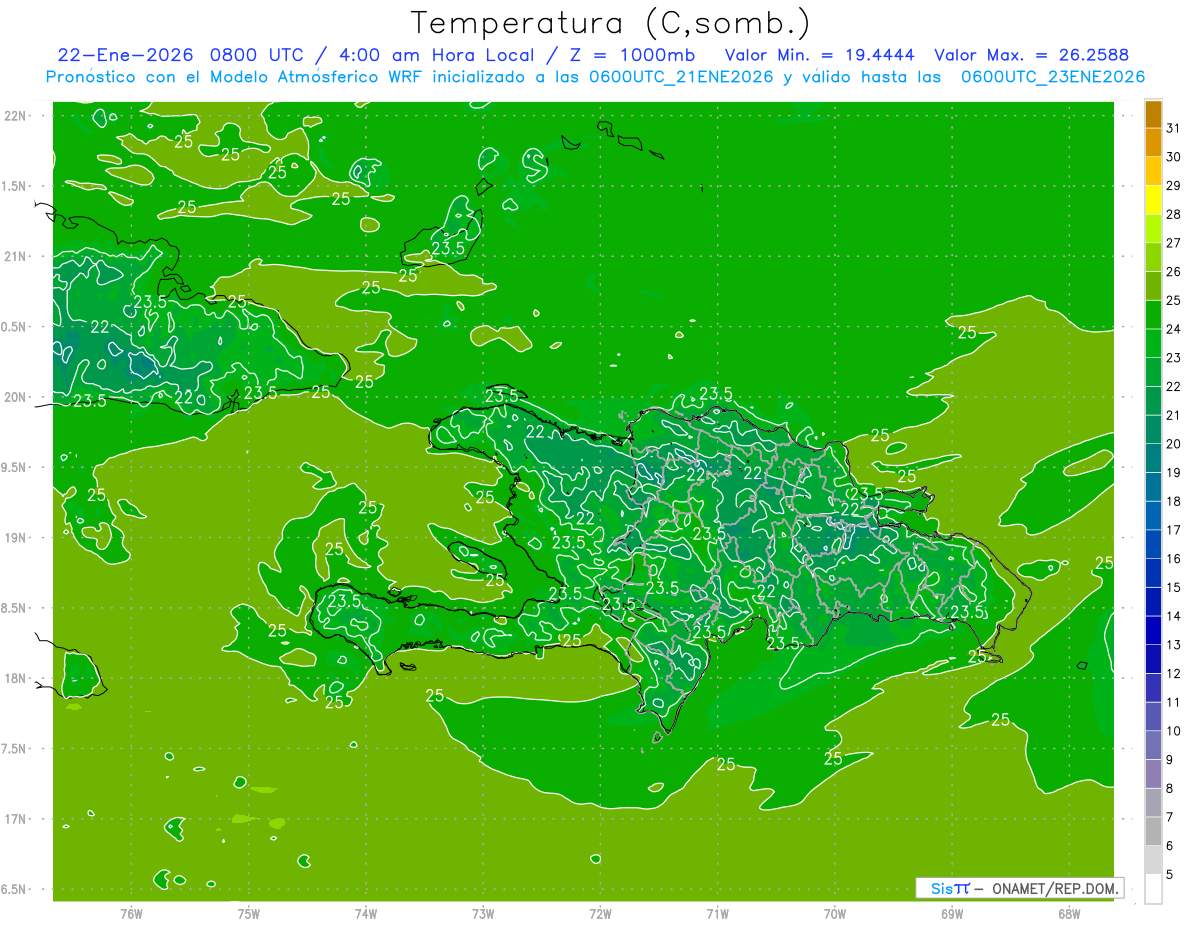Click the legend scale label '27'
The image size is (1200, 927).
point(1174,243)
